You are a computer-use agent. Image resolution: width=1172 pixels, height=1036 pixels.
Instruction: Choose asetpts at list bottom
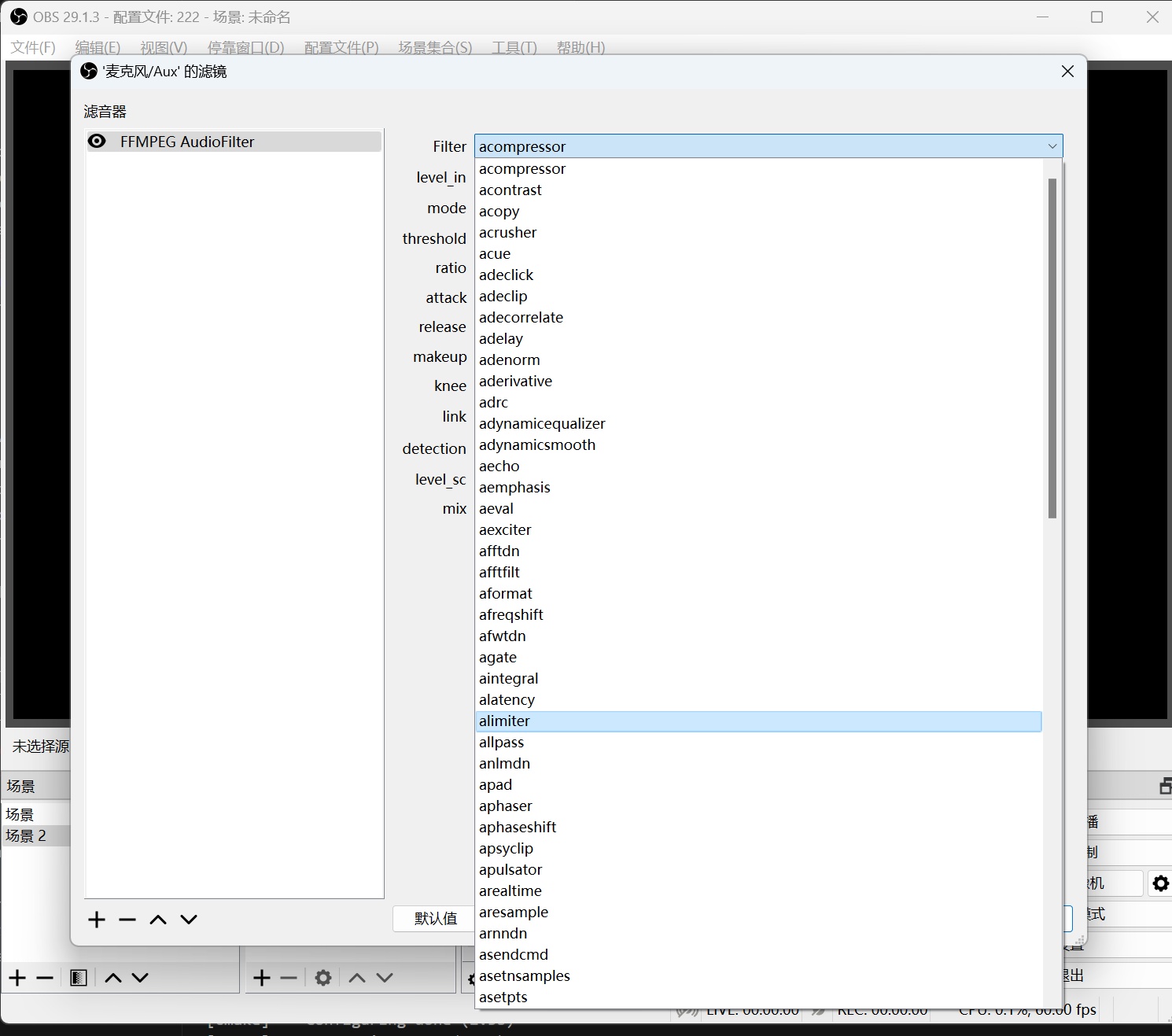(758, 997)
